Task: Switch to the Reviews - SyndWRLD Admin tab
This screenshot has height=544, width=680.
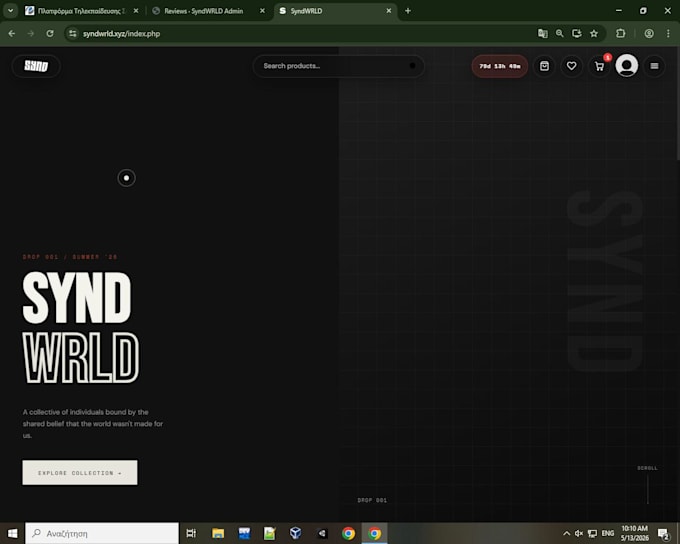Action: pos(204,11)
